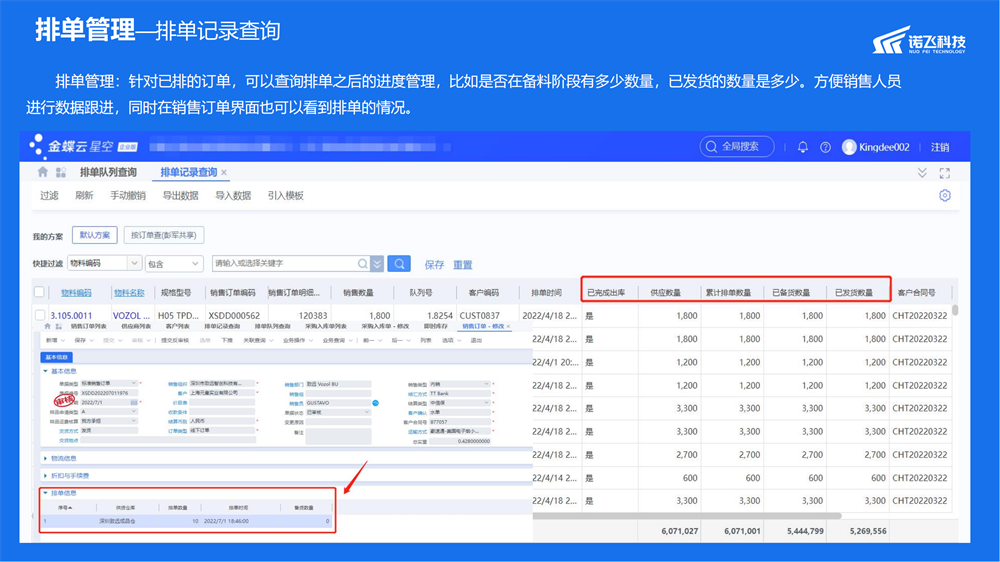Click magnifier icon inside keyword input

click(362, 263)
